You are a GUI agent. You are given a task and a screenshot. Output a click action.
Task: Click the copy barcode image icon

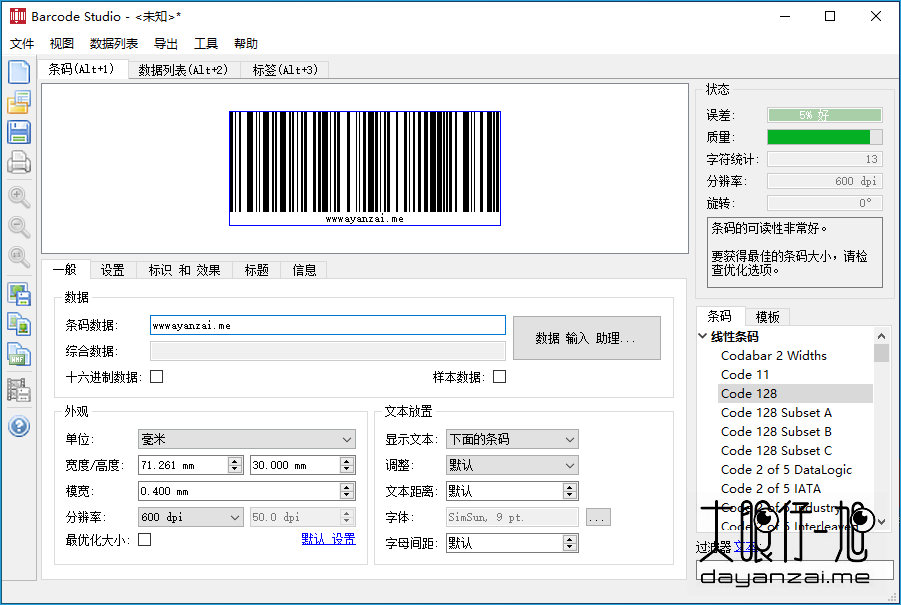[x=19, y=324]
